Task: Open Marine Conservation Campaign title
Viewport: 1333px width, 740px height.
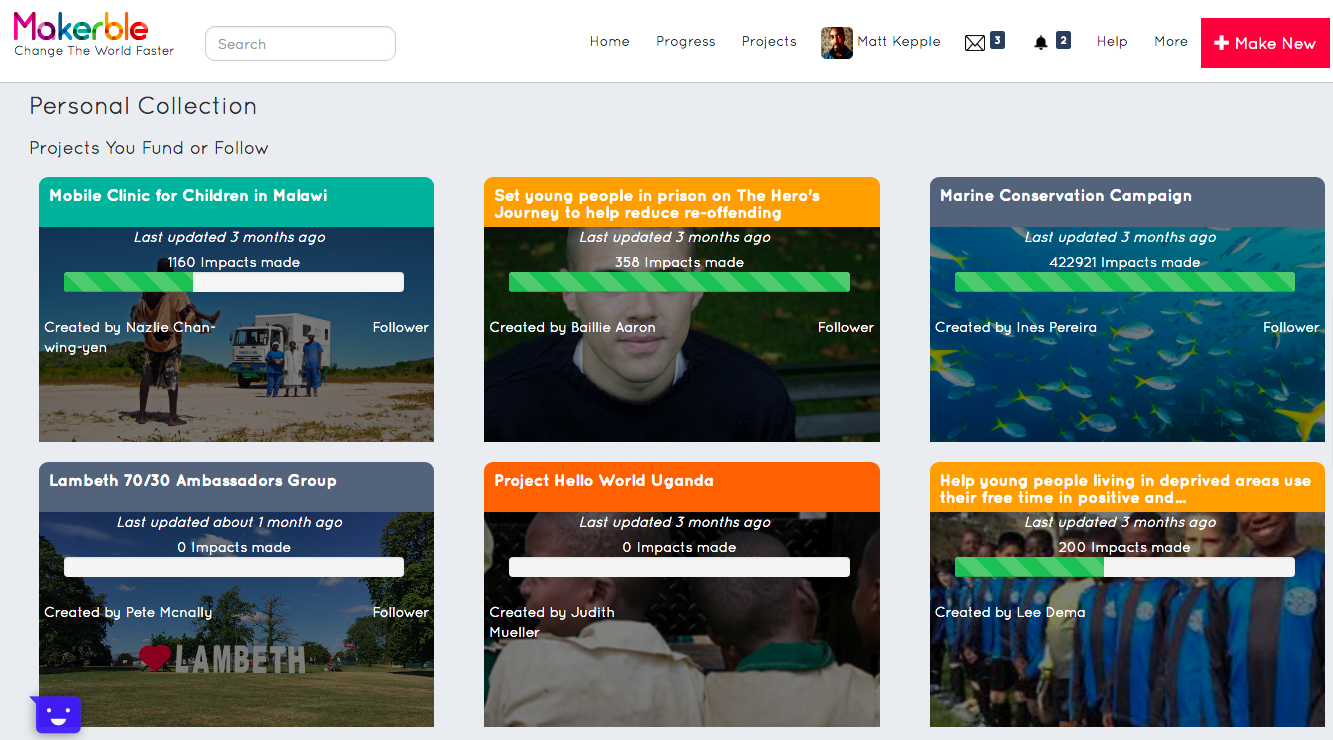Action: pos(1066,195)
